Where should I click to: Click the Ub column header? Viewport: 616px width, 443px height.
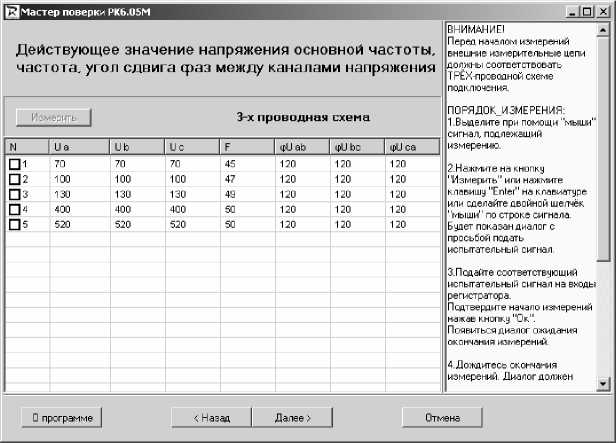[137, 147]
